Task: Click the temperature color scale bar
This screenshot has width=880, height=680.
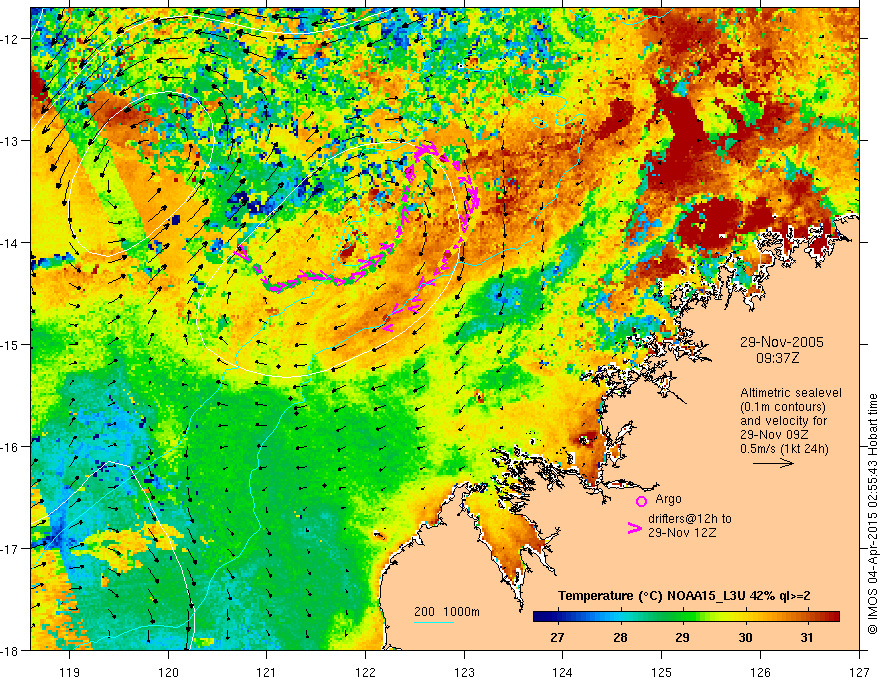Action: [x=686, y=617]
